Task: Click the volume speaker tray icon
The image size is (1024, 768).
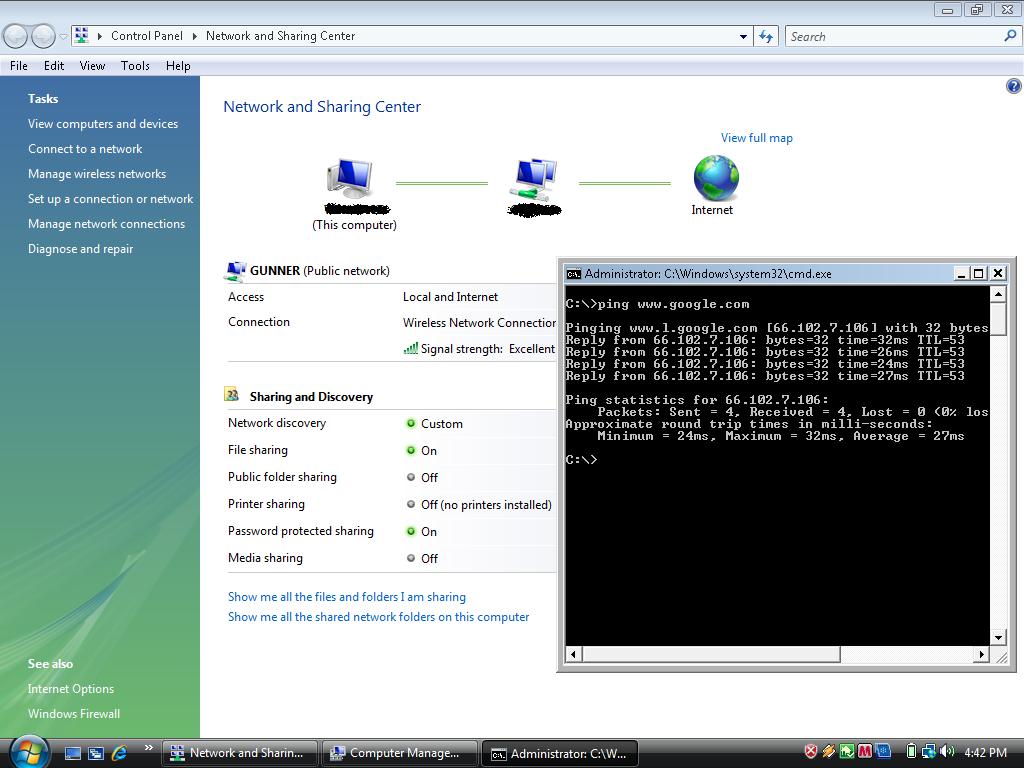Action: point(947,752)
